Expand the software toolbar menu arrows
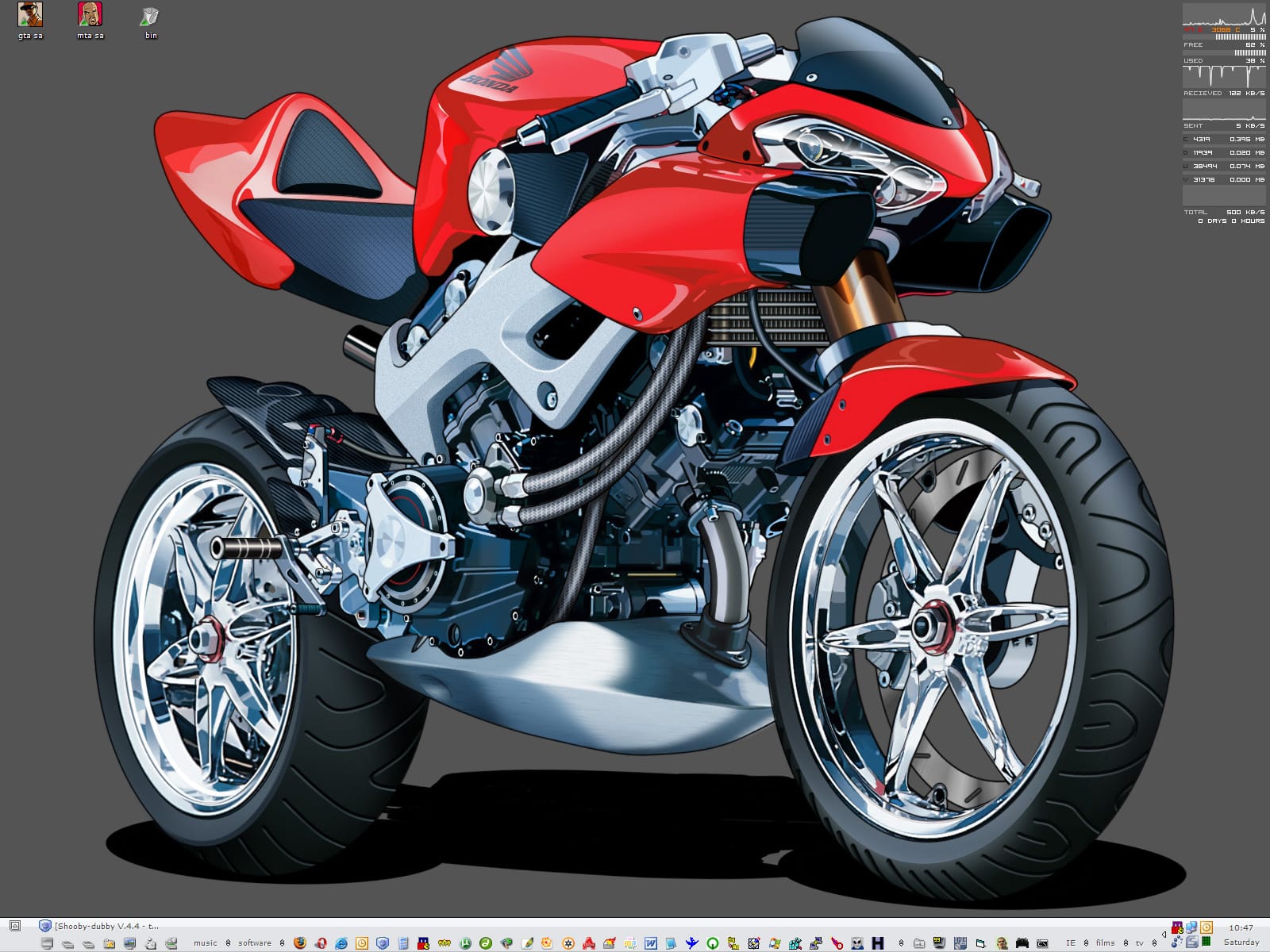 point(282,943)
